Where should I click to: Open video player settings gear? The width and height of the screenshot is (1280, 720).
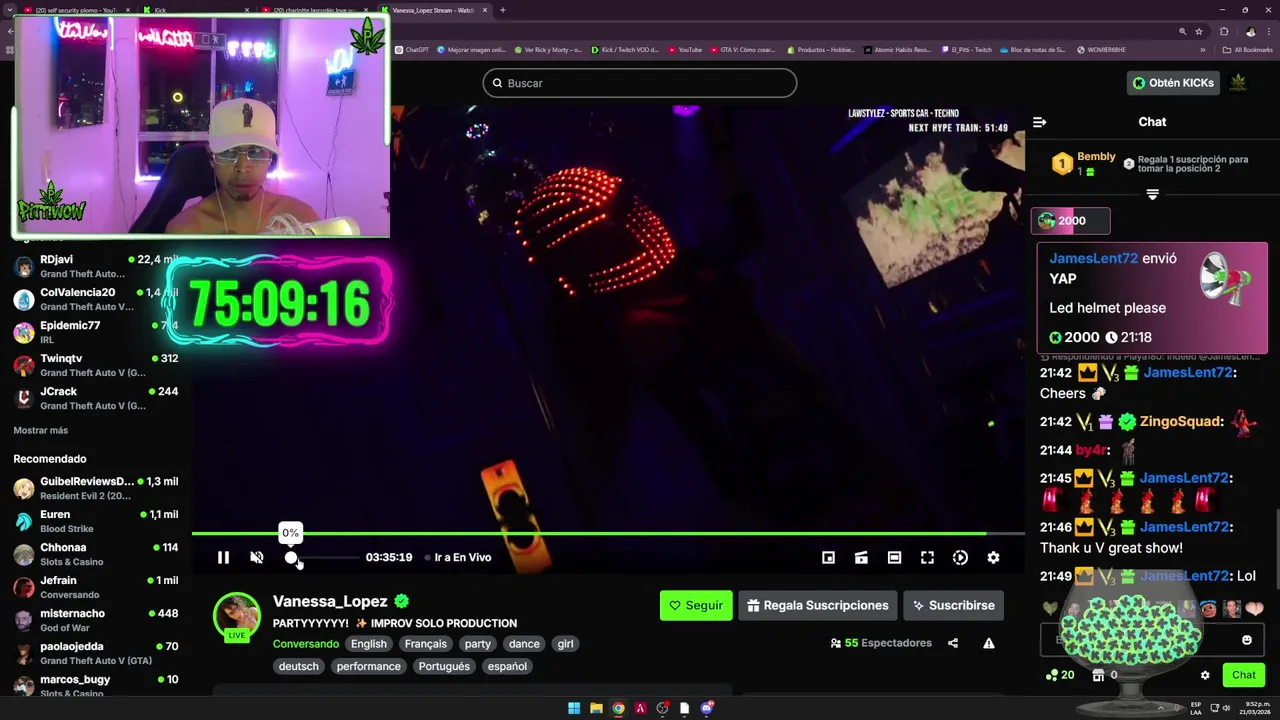tap(993, 558)
